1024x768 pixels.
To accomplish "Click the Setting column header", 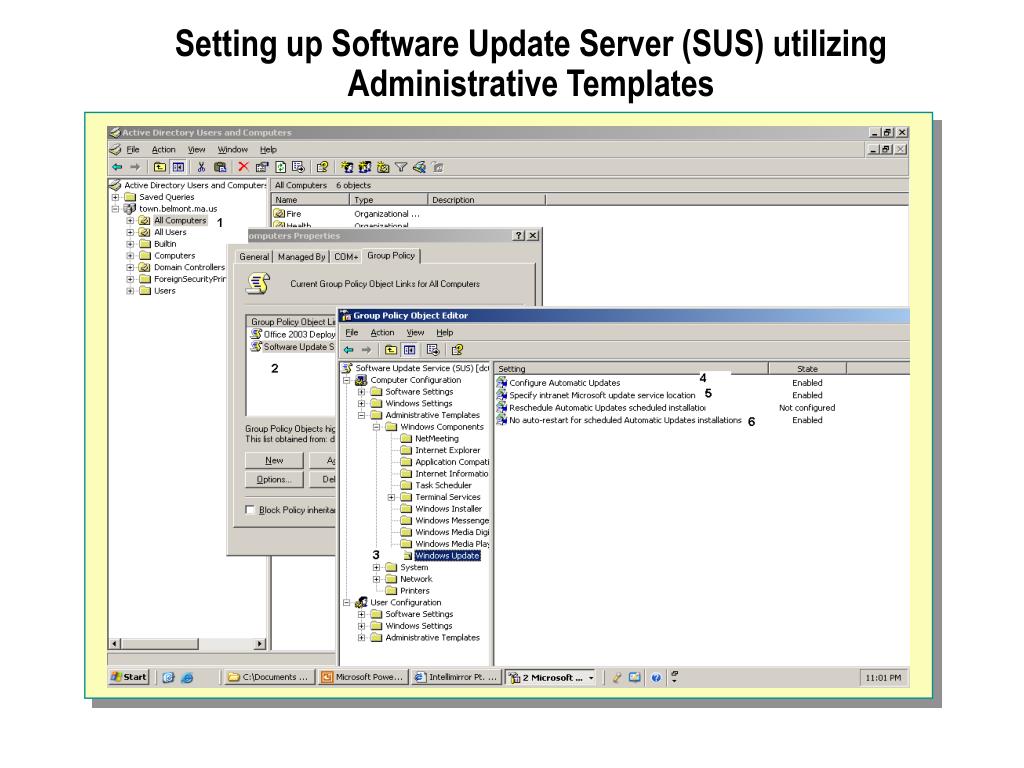I will [631, 368].
